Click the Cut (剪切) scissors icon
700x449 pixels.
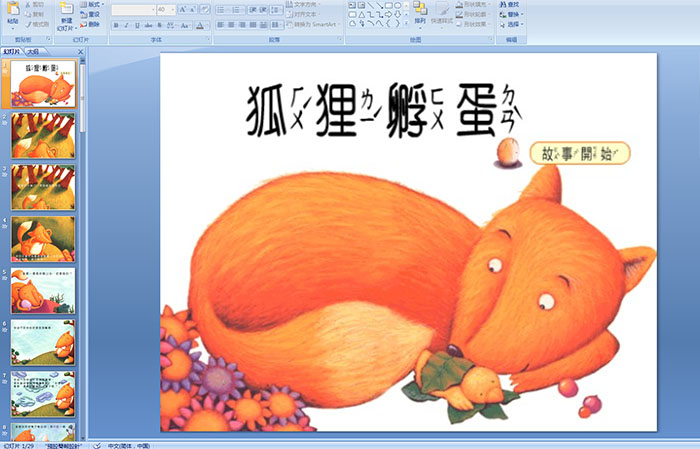coord(29,4)
